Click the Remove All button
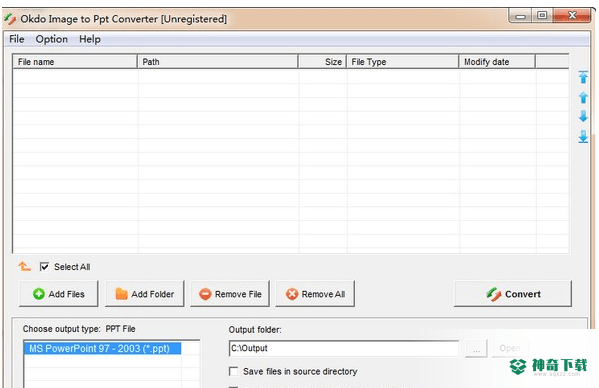This screenshot has height=388, width=599. [315, 294]
